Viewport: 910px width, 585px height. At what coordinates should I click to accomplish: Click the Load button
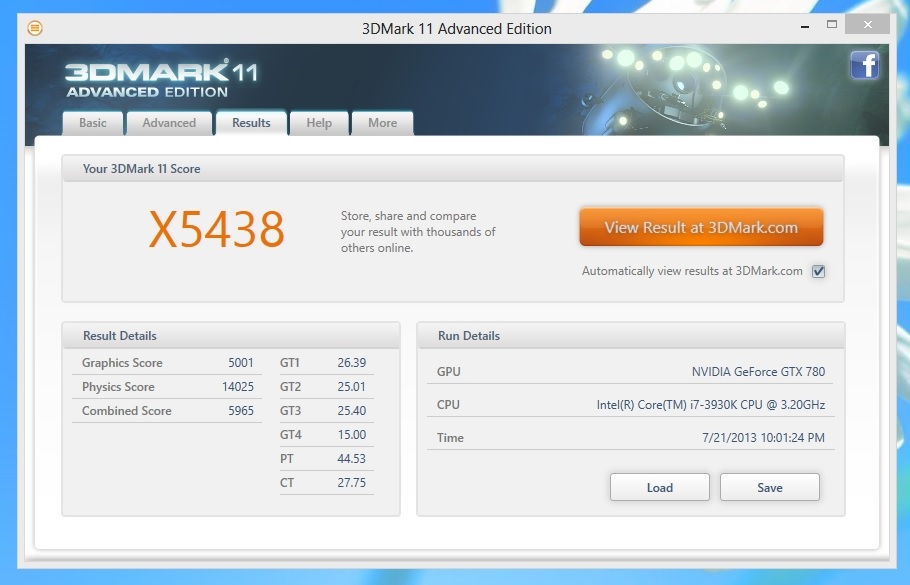click(660, 487)
